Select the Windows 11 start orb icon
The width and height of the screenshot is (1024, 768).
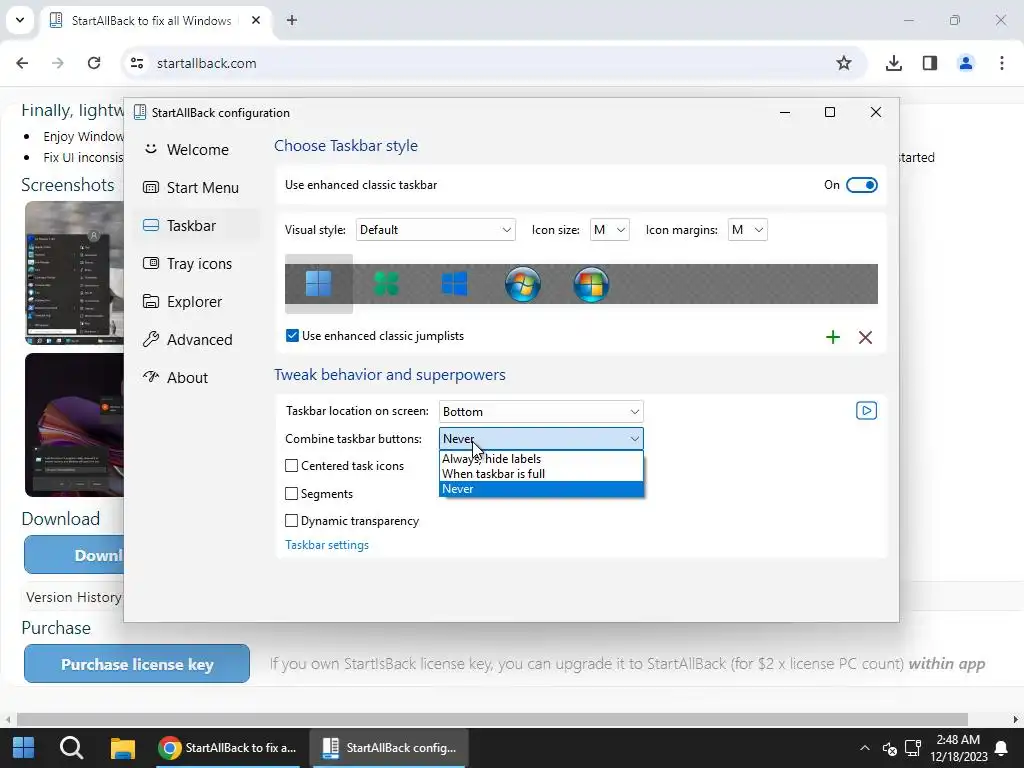319,283
